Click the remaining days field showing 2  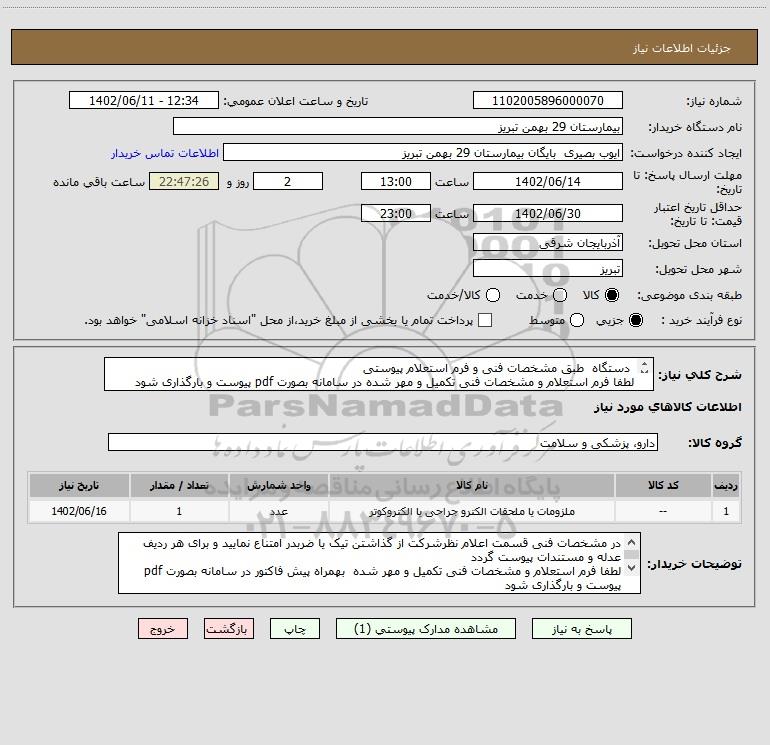288,181
